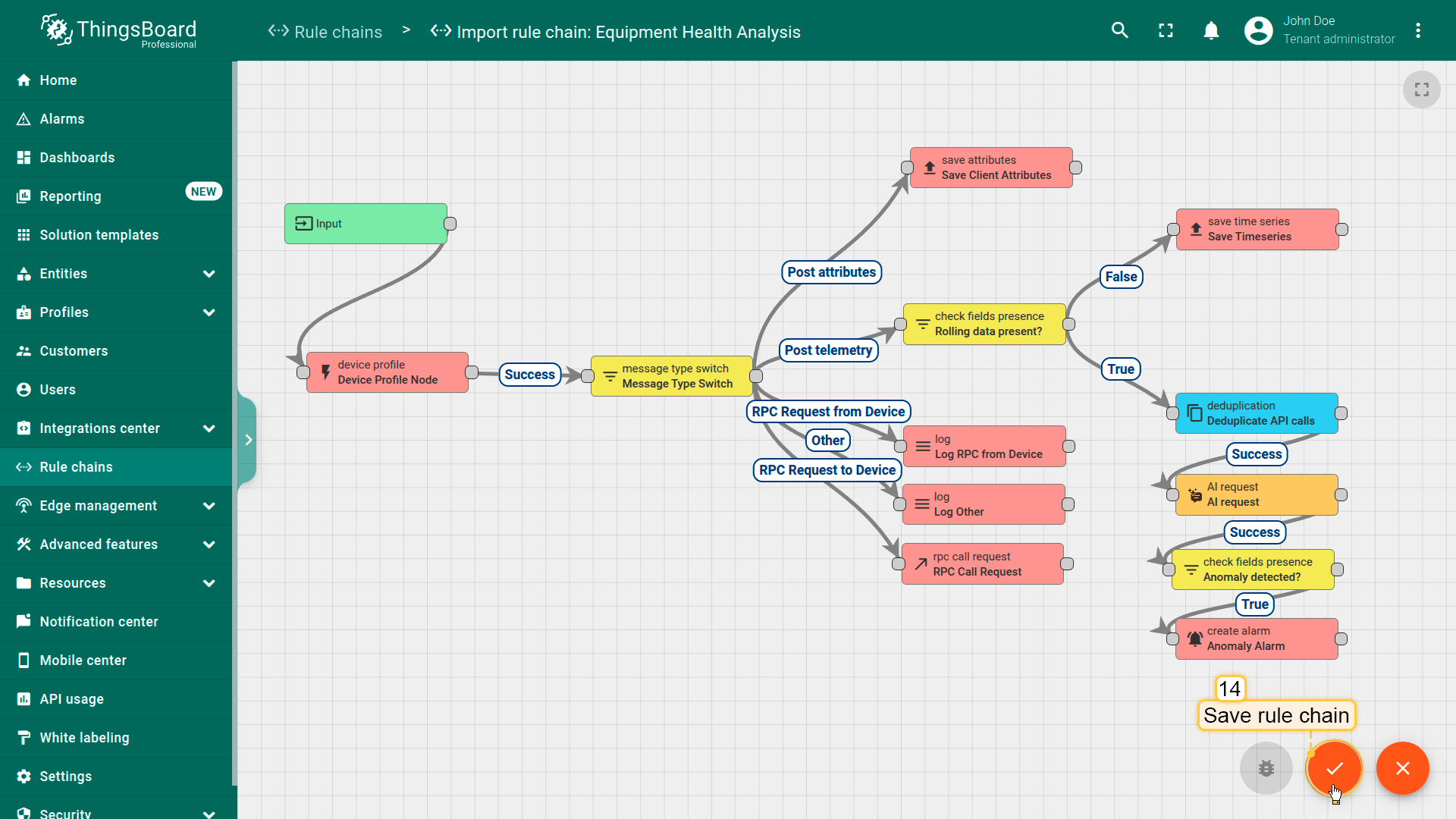Expand Integrations center chevron

tap(209, 428)
